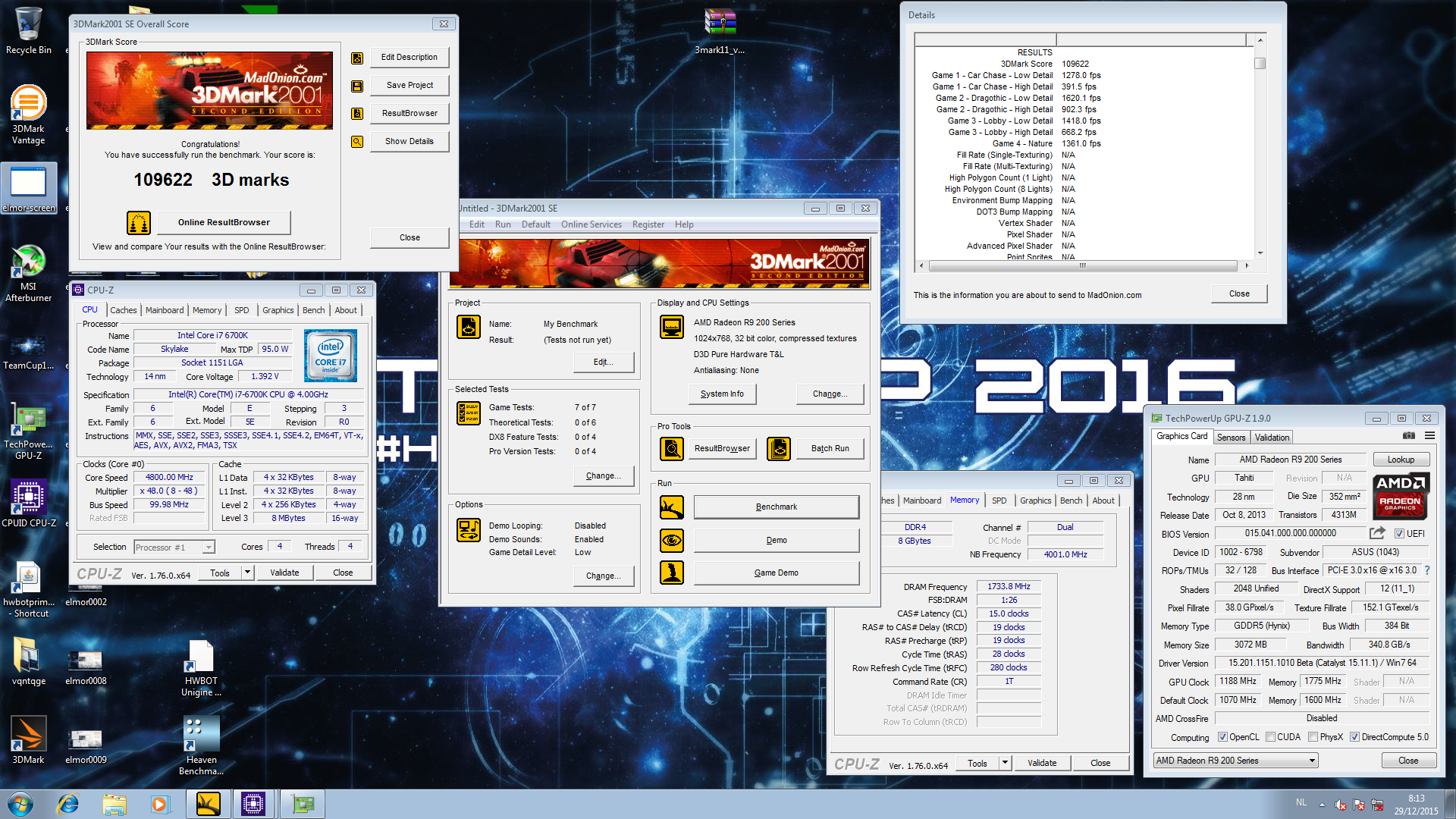Click Close in the Details window
1456x819 pixels.
click(x=1239, y=293)
